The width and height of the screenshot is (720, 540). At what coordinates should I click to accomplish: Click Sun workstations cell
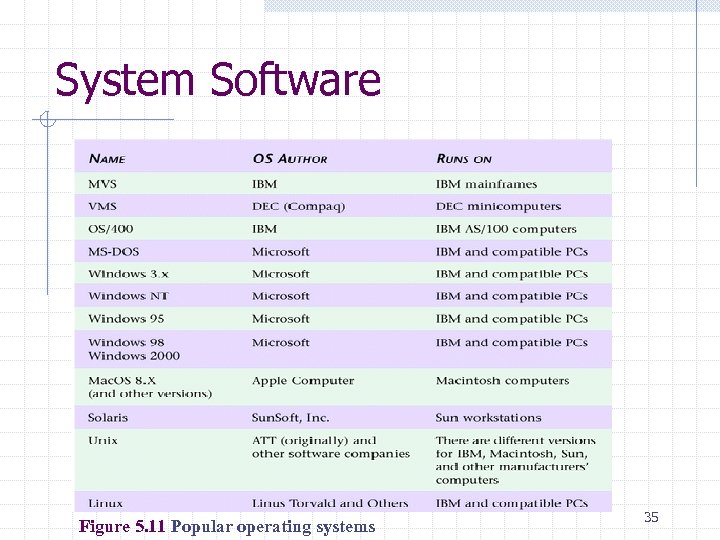[489, 418]
